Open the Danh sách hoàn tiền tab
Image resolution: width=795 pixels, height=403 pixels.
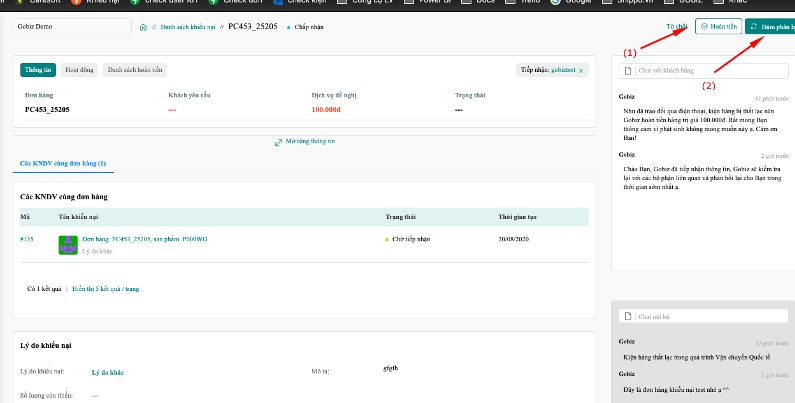[135, 70]
